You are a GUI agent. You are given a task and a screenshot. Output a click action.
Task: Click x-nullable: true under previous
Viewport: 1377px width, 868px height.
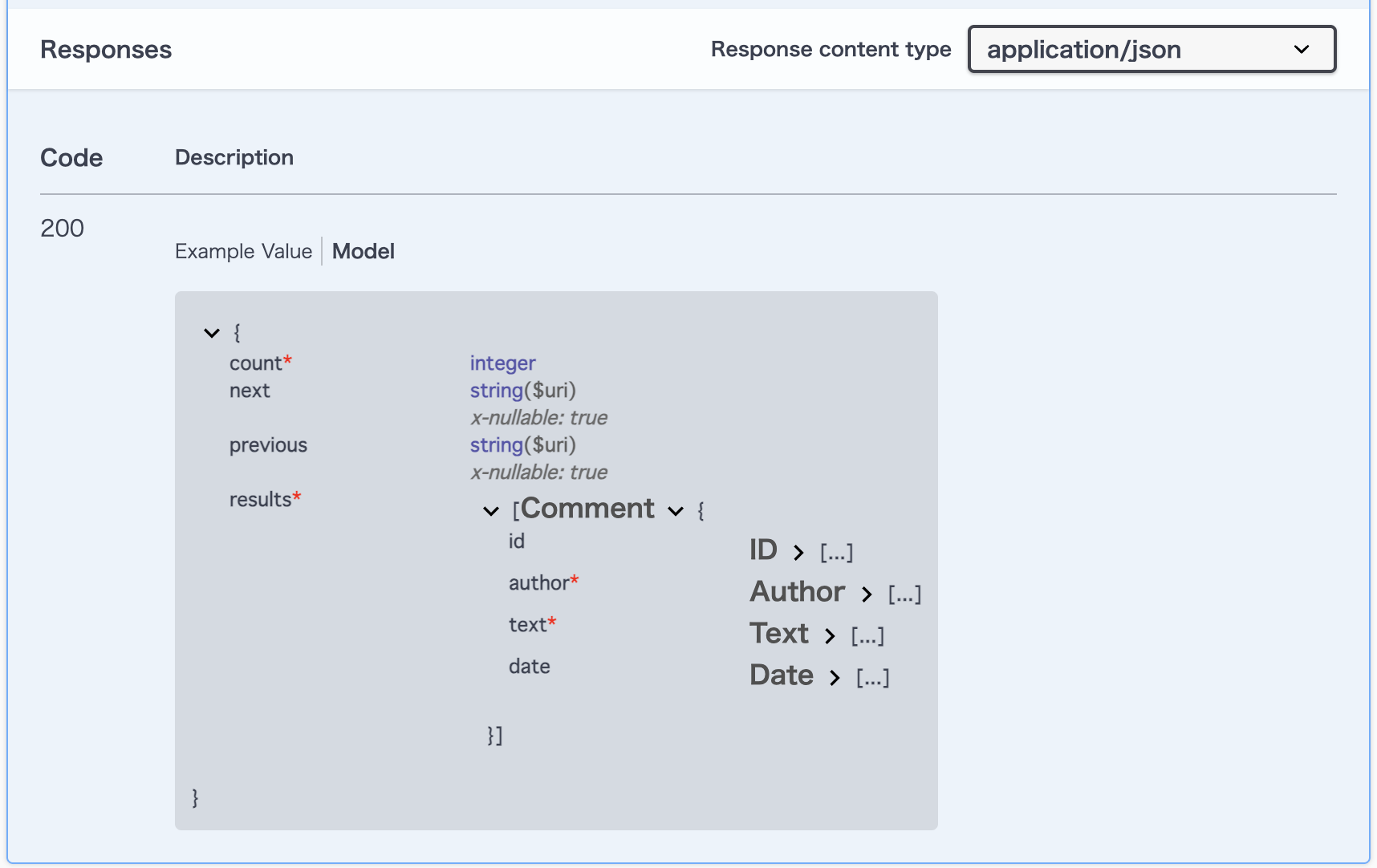click(x=539, y=473)
